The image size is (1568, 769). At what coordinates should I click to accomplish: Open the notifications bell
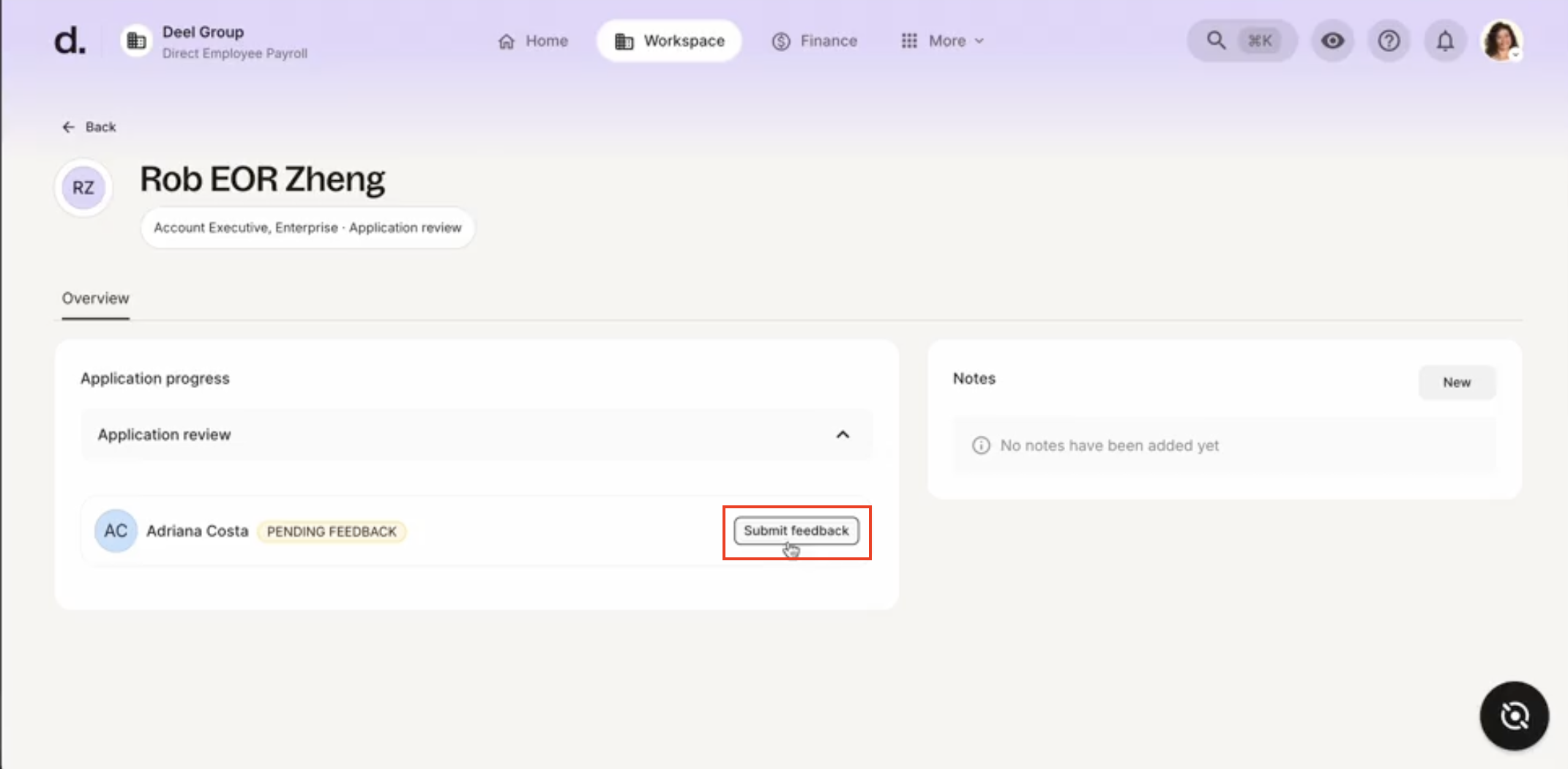pos(1445,41)
